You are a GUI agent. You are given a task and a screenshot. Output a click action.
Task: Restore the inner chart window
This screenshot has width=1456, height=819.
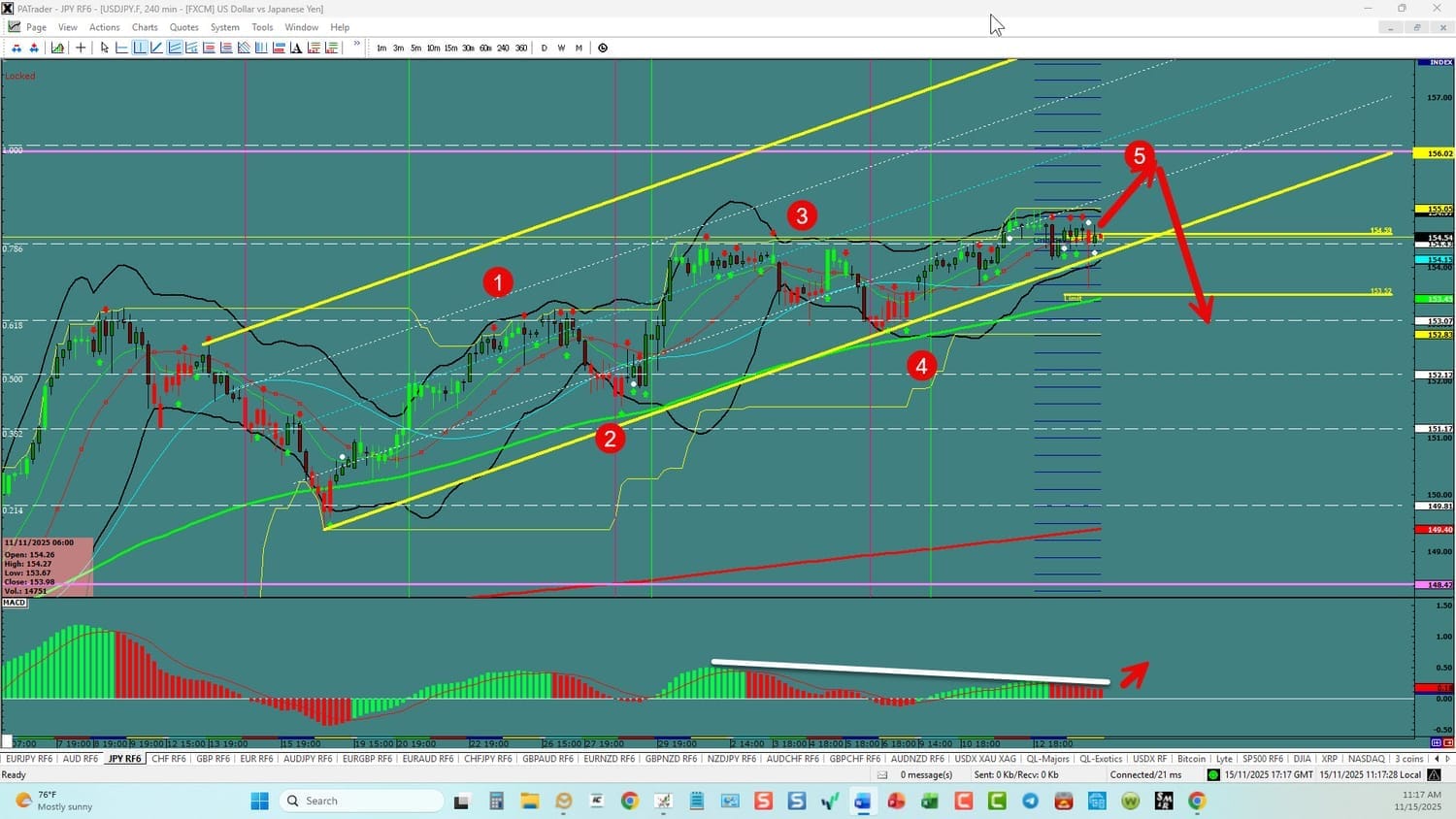(x=1416, y=27)
